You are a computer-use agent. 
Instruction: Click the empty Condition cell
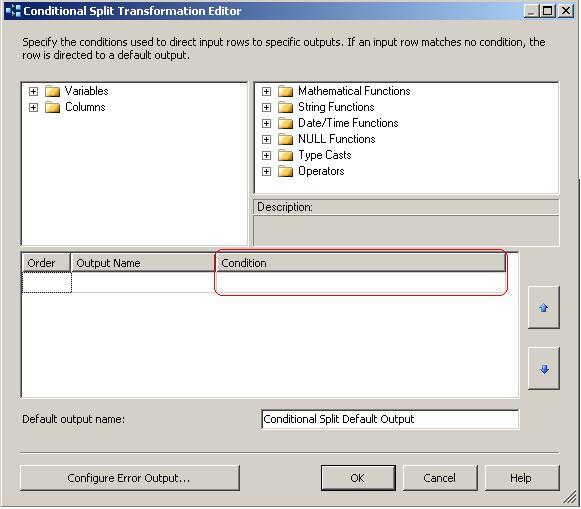(361, 282)
